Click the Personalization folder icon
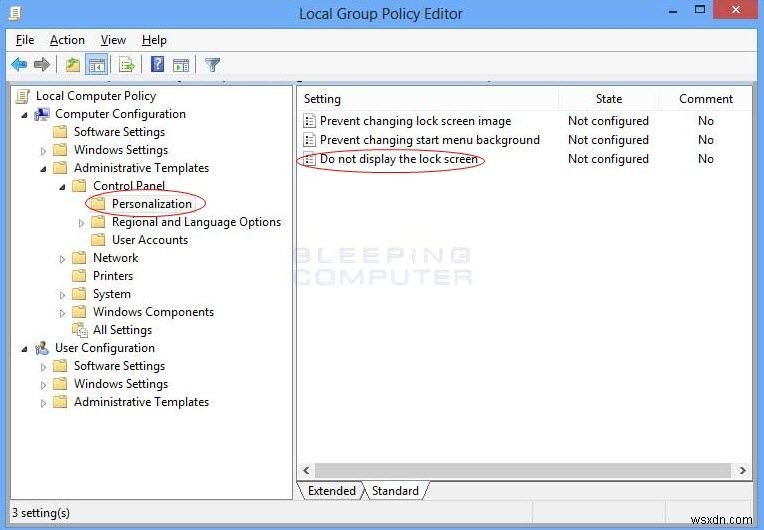 (x=98, y=204)
